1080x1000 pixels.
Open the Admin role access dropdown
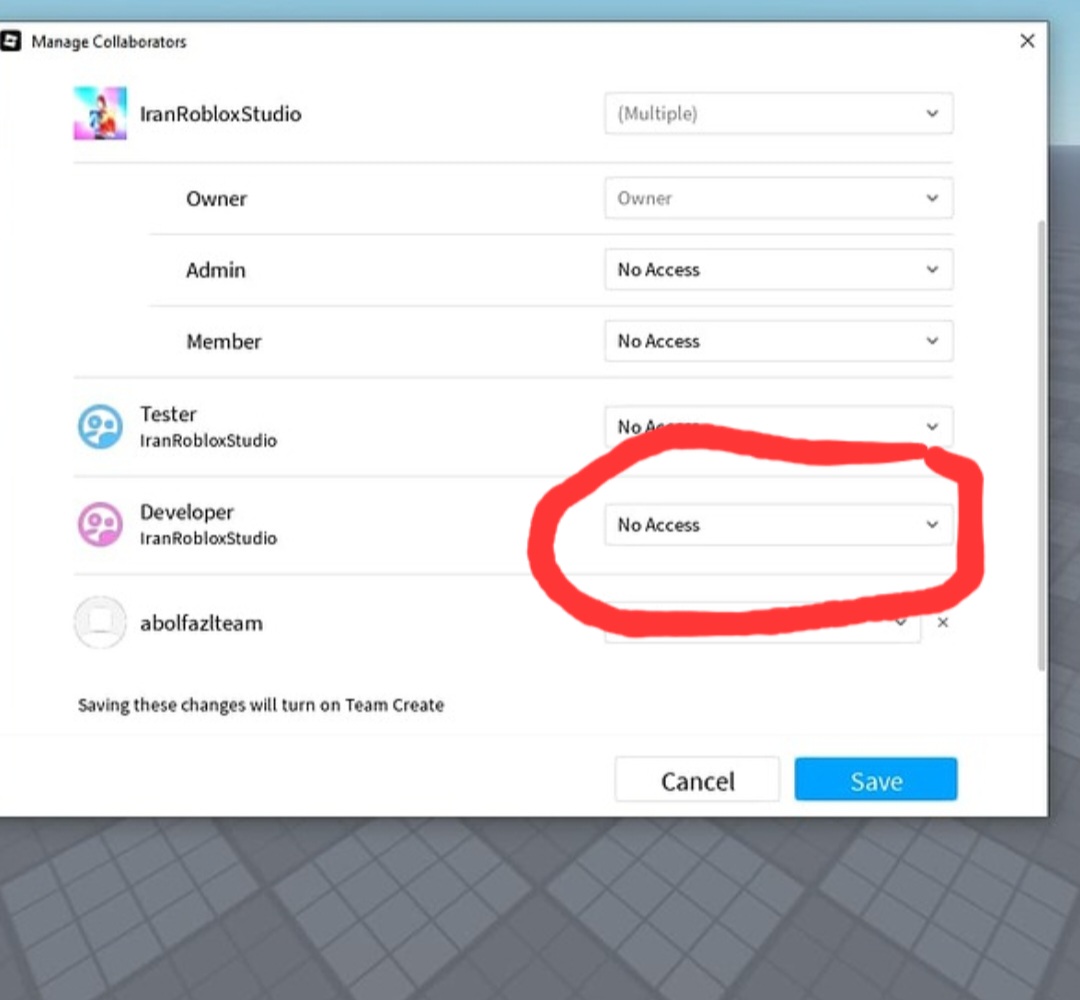779,269
